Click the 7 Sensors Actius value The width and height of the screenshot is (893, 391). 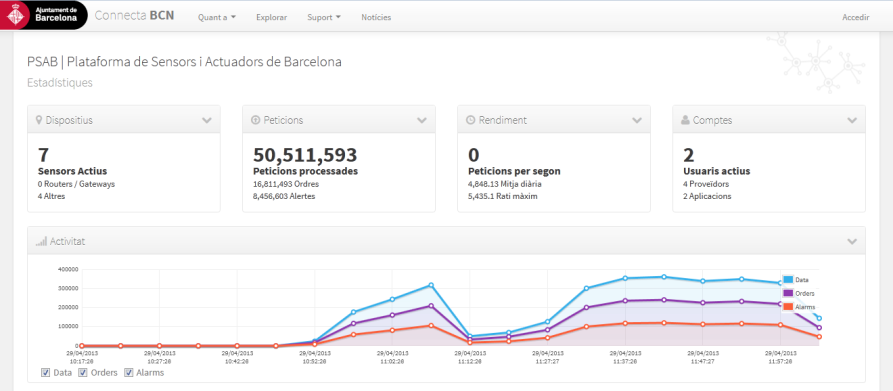coord(43,155)
